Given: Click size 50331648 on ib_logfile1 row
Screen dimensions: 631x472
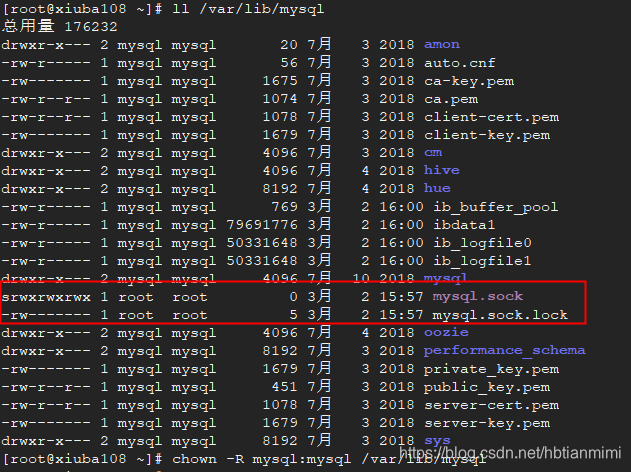Looking at the screenshot, I should (x=262, y=261).
